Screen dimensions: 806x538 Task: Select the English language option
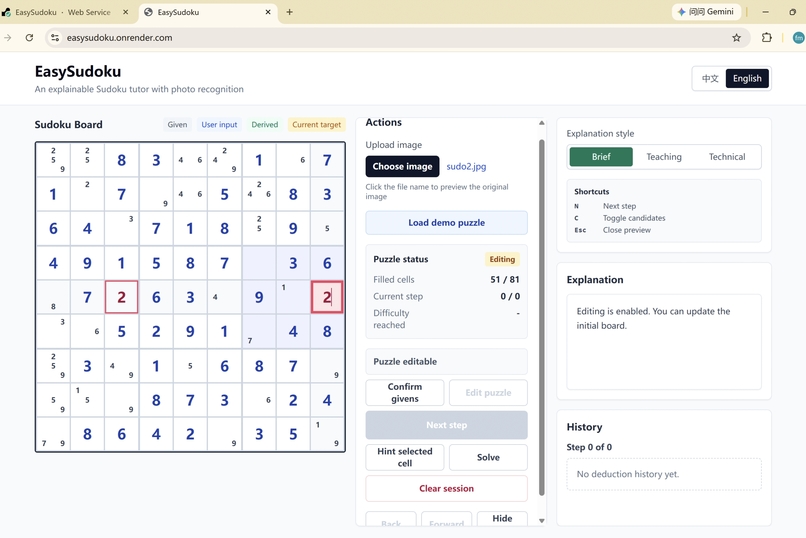pos(747,79)
